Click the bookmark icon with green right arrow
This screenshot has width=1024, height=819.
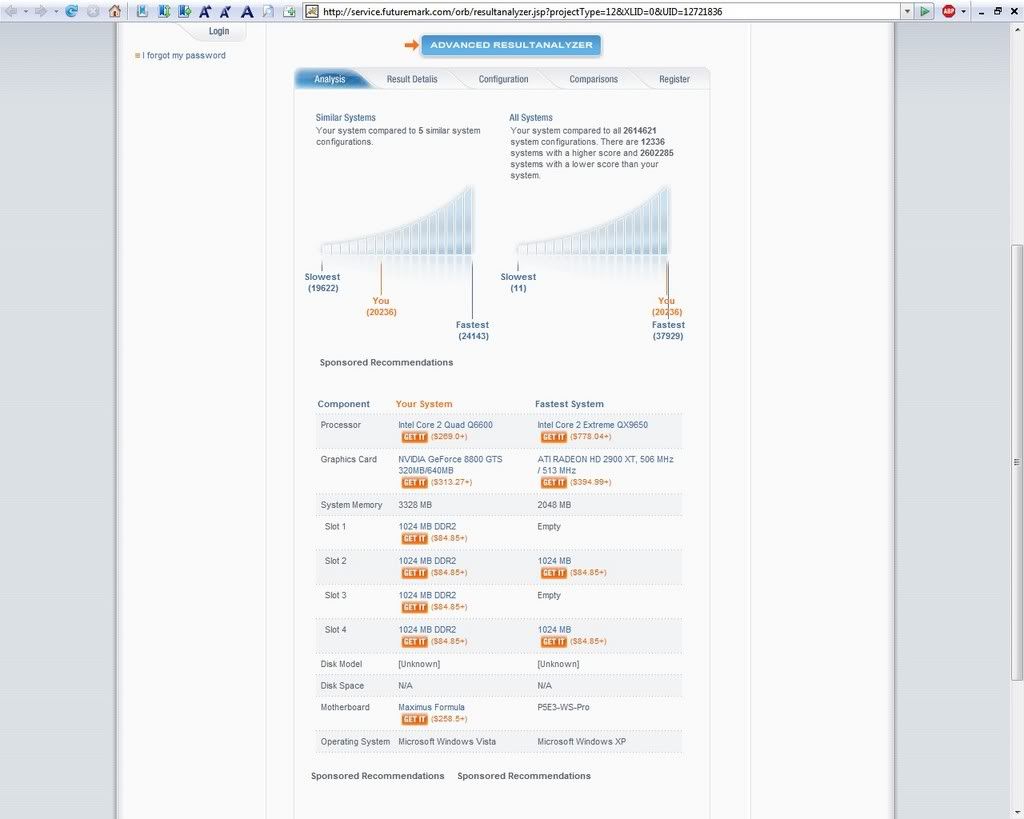click(x=184, y=11)
